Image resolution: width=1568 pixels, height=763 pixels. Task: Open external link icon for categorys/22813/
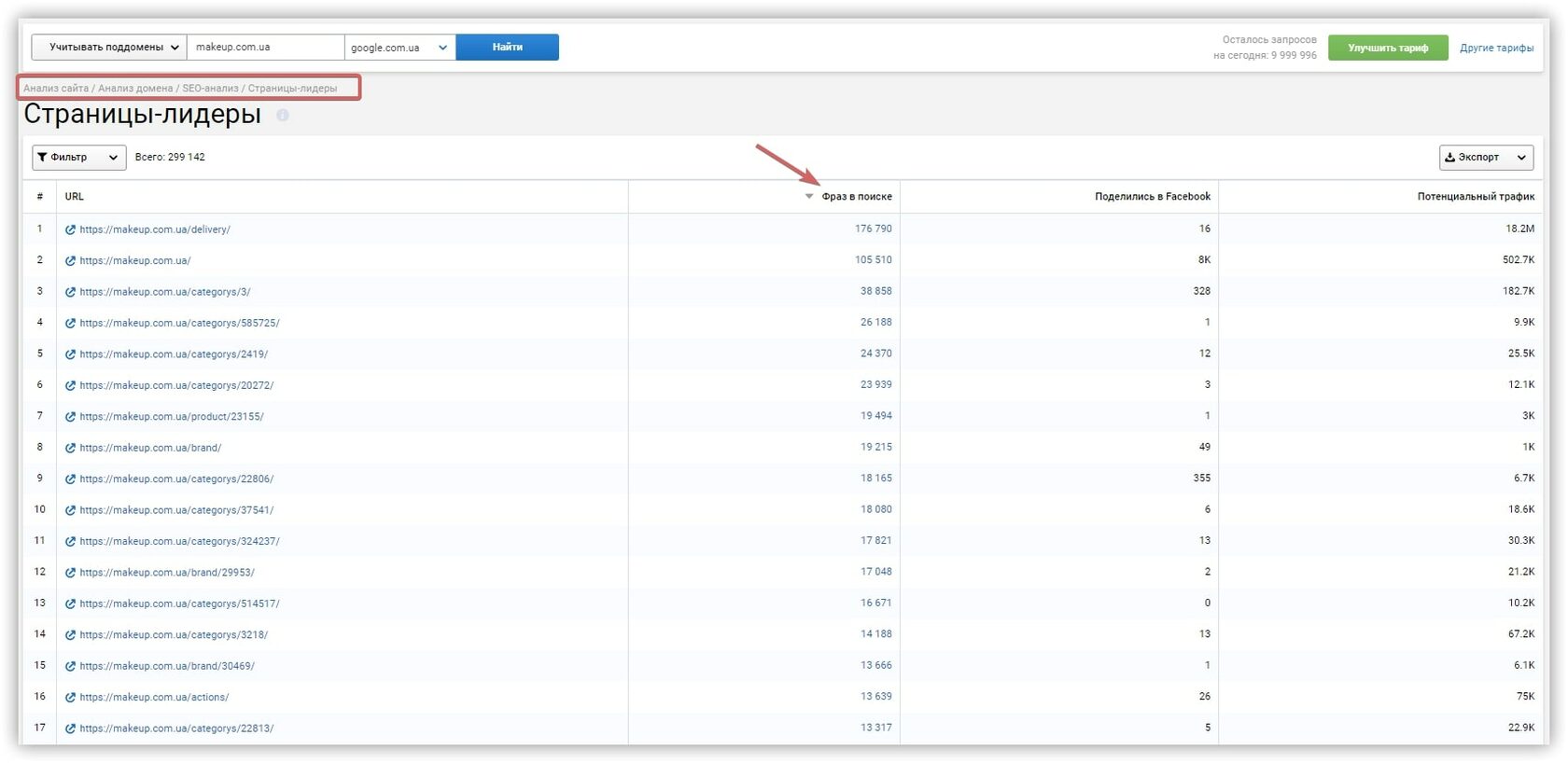[x=70, y=728]
